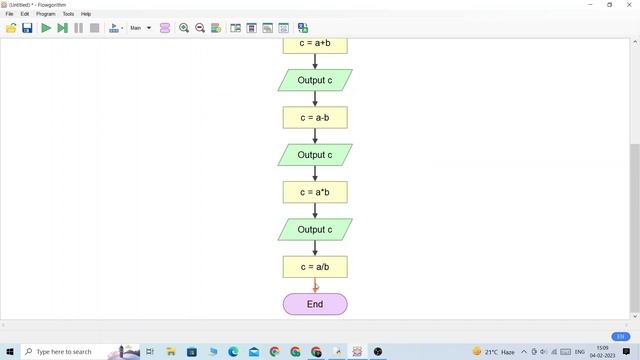Zoom out of the flowchart

tap(200, 28)
